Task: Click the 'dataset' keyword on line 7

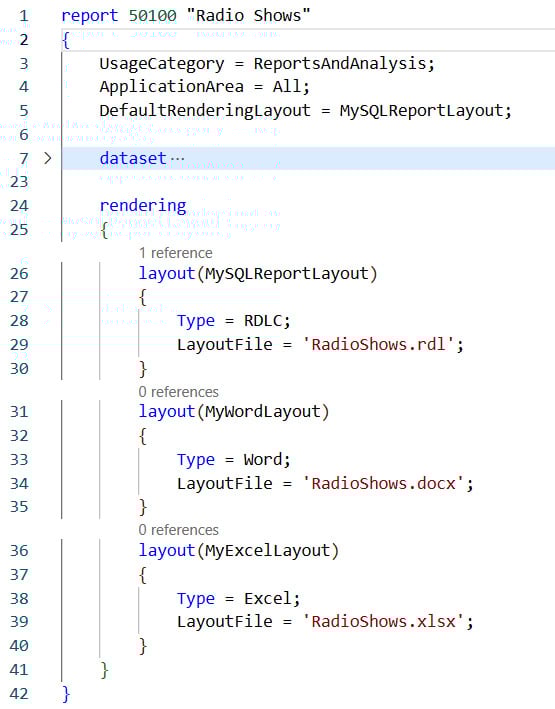Action: 133,158
